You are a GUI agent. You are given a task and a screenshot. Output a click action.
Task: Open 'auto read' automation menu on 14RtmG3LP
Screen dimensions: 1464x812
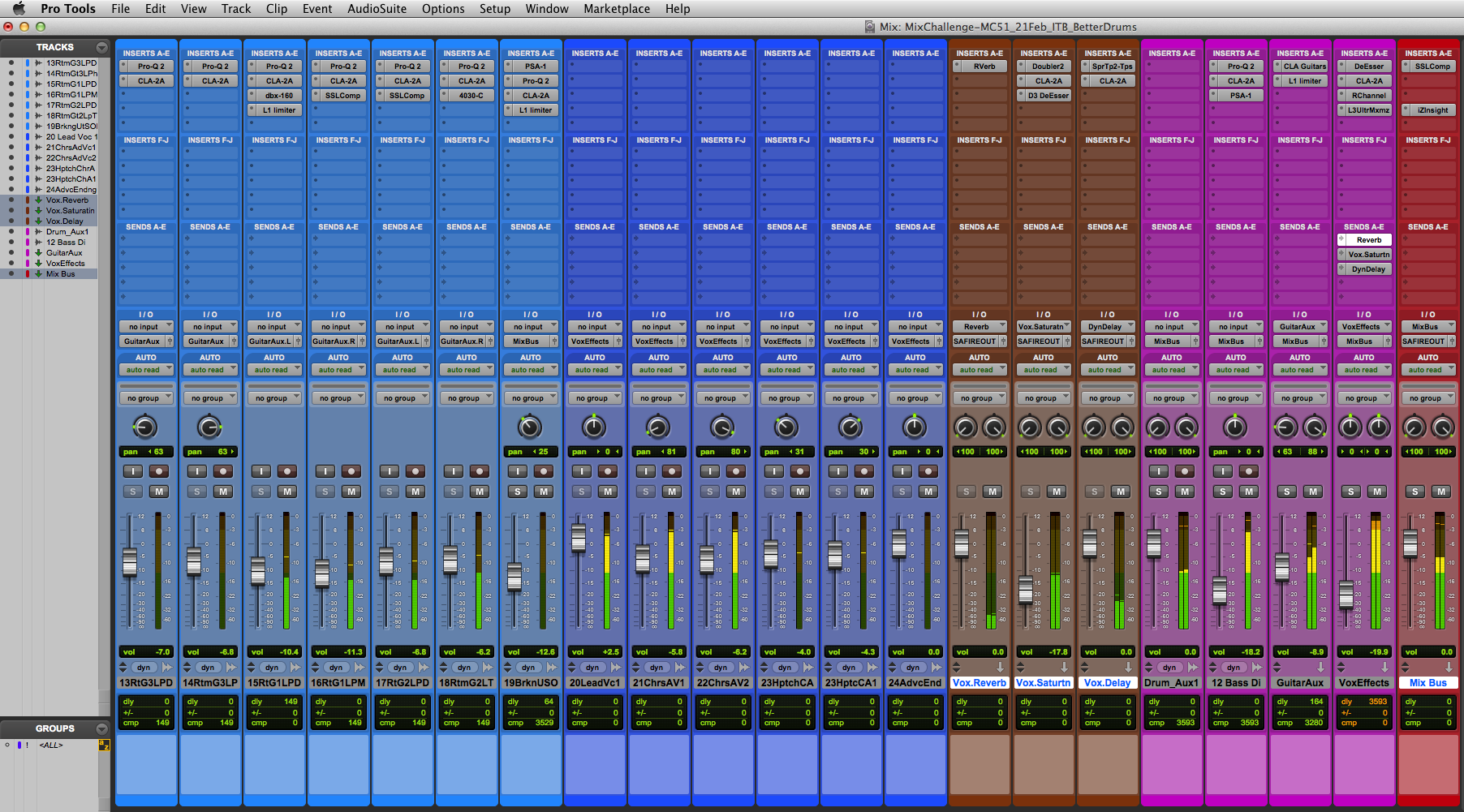pos(210,370)
